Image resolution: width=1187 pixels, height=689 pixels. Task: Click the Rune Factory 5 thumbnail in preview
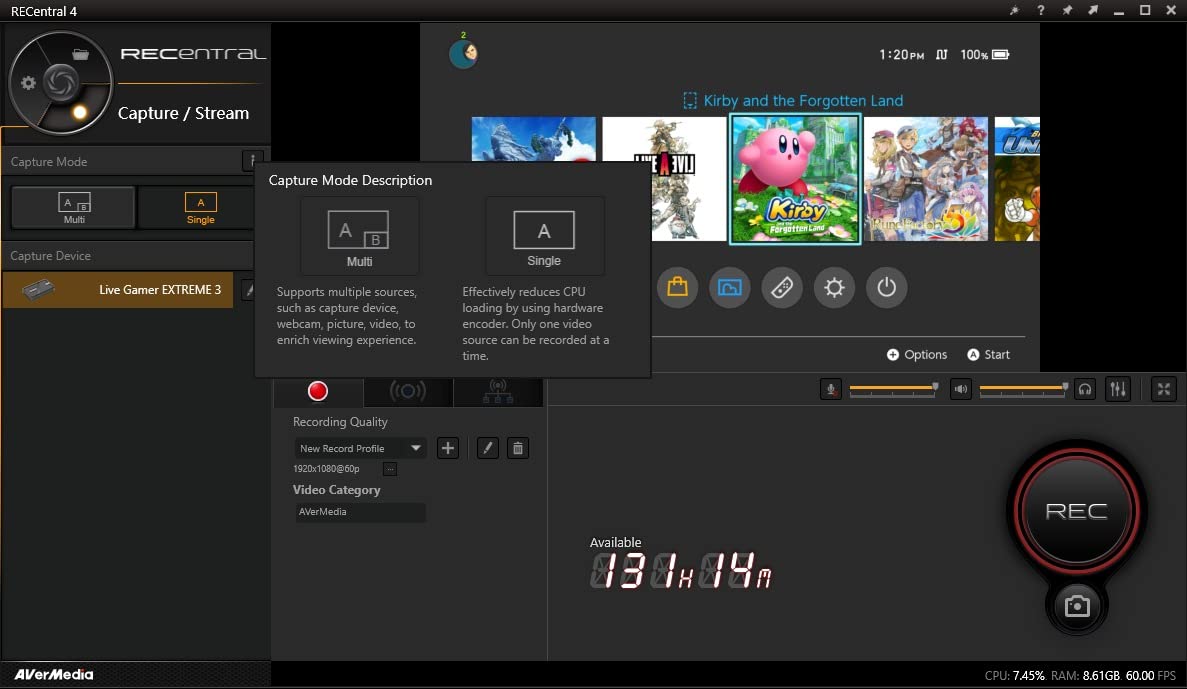tap(926, 179)
